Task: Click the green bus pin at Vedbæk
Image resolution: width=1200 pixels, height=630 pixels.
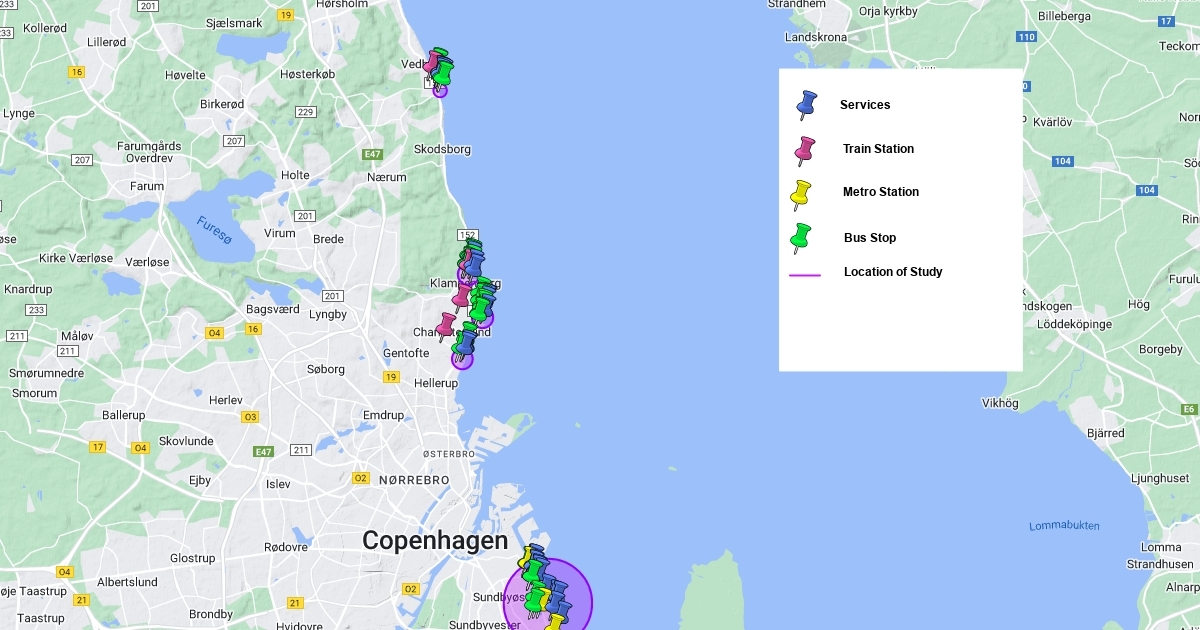Action: pos(443,72)
